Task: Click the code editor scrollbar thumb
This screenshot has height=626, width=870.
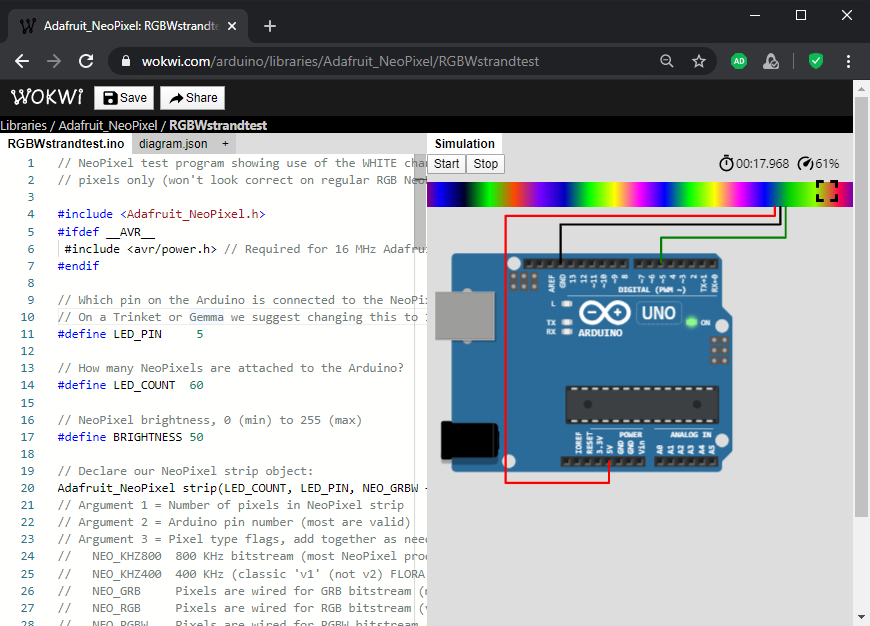Action: 420,203
